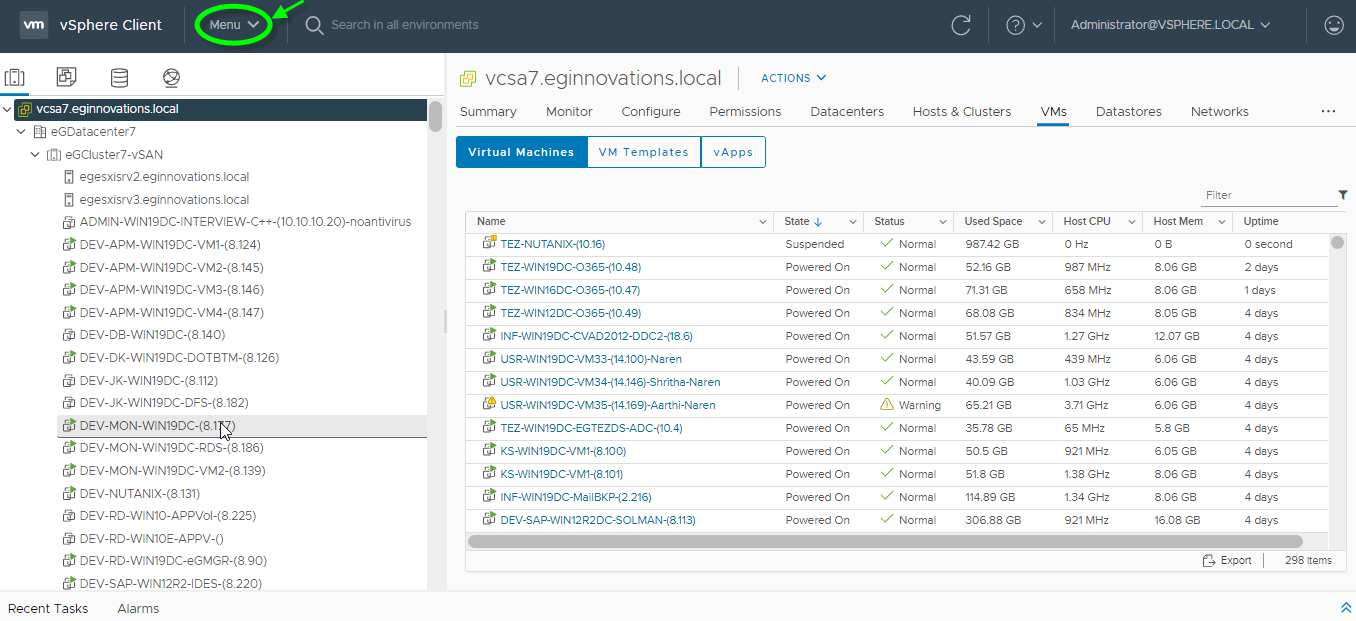Select the vApps view button
The image size is (1356, 621).
(733, 152)
